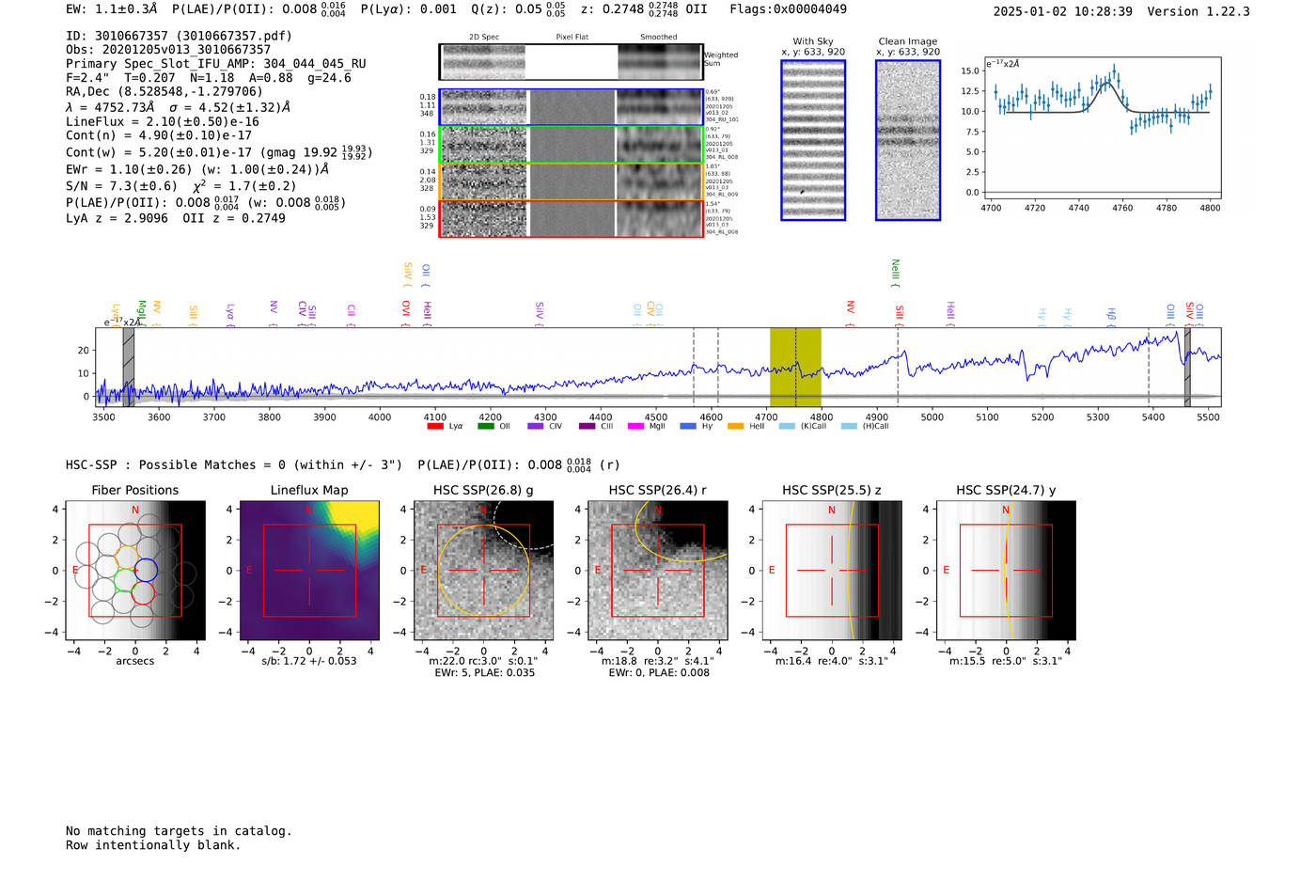Screen dimensions: 1316x896
Task: Click the 's/b: 1.72 +/- 0.053' caption
Action: click(309, 661)
